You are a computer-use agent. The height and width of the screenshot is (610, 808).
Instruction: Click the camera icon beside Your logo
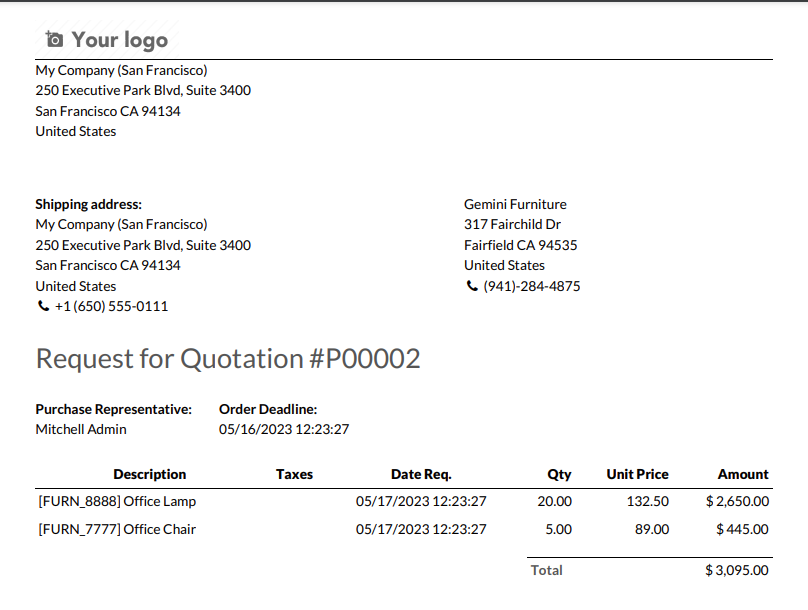(55, 40)
